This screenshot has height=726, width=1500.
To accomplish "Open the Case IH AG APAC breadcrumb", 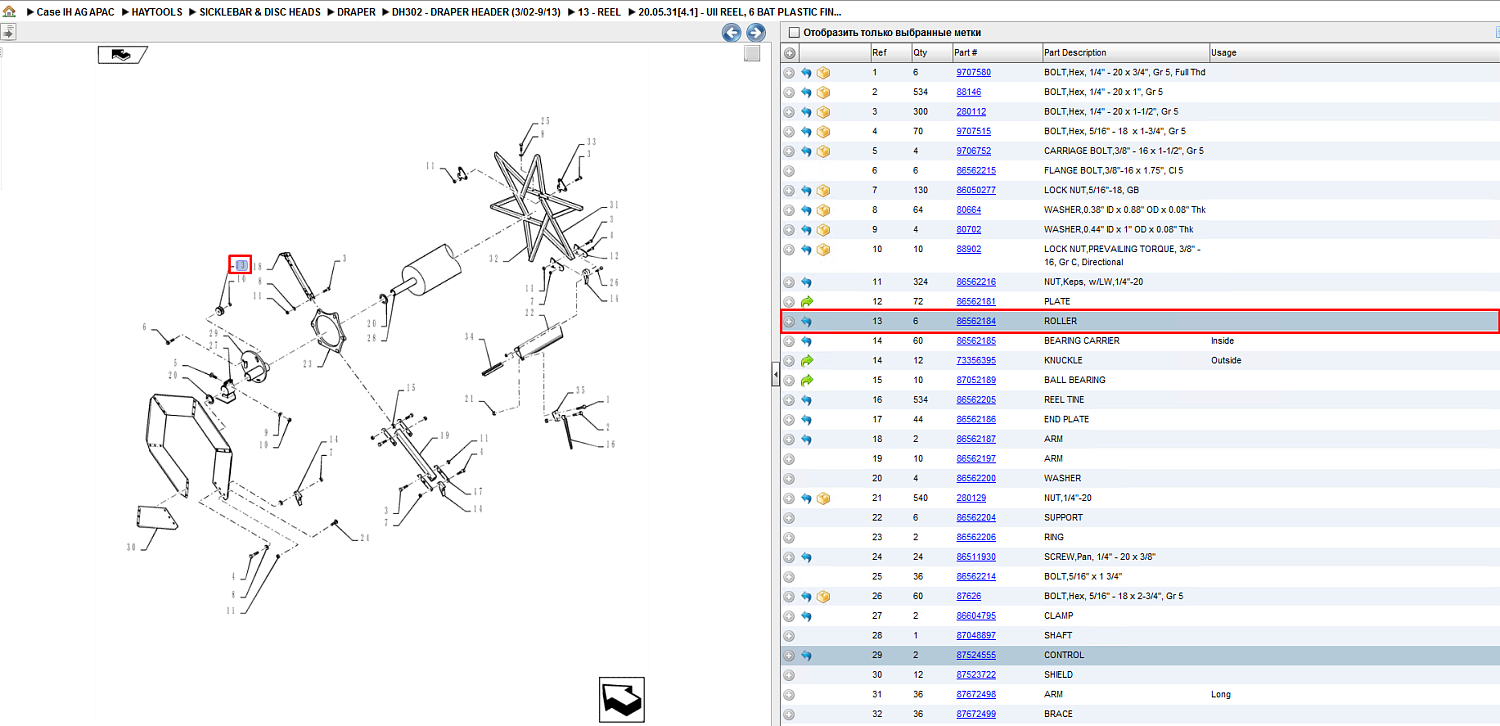I will pos(76,12).
